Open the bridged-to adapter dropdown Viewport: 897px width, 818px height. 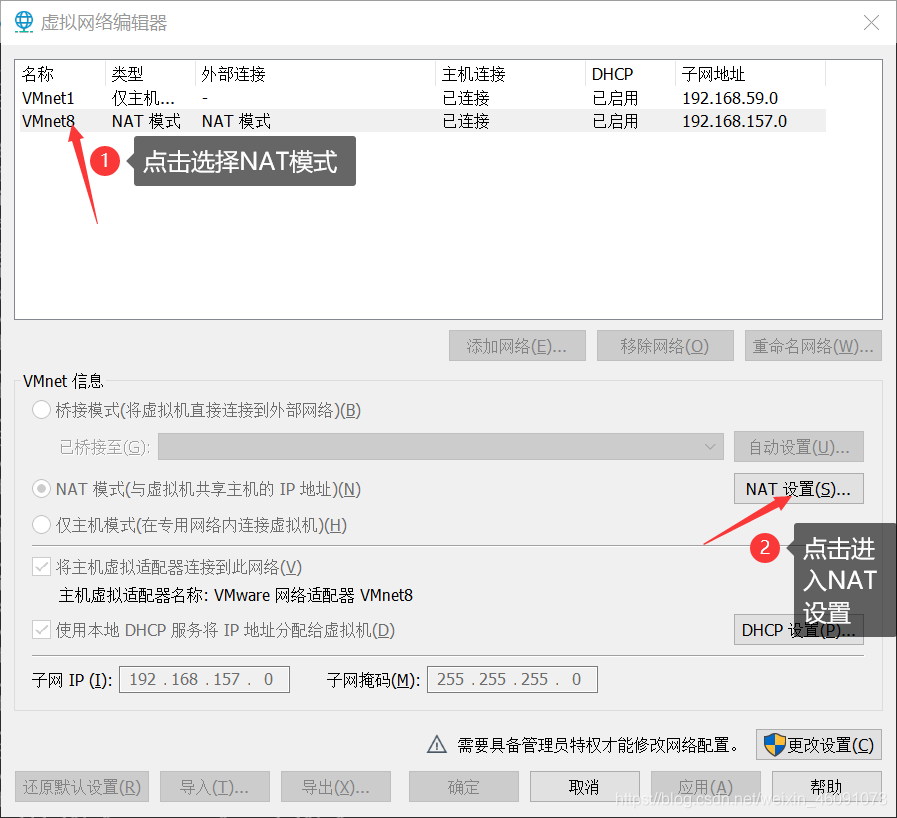(440, 446)
